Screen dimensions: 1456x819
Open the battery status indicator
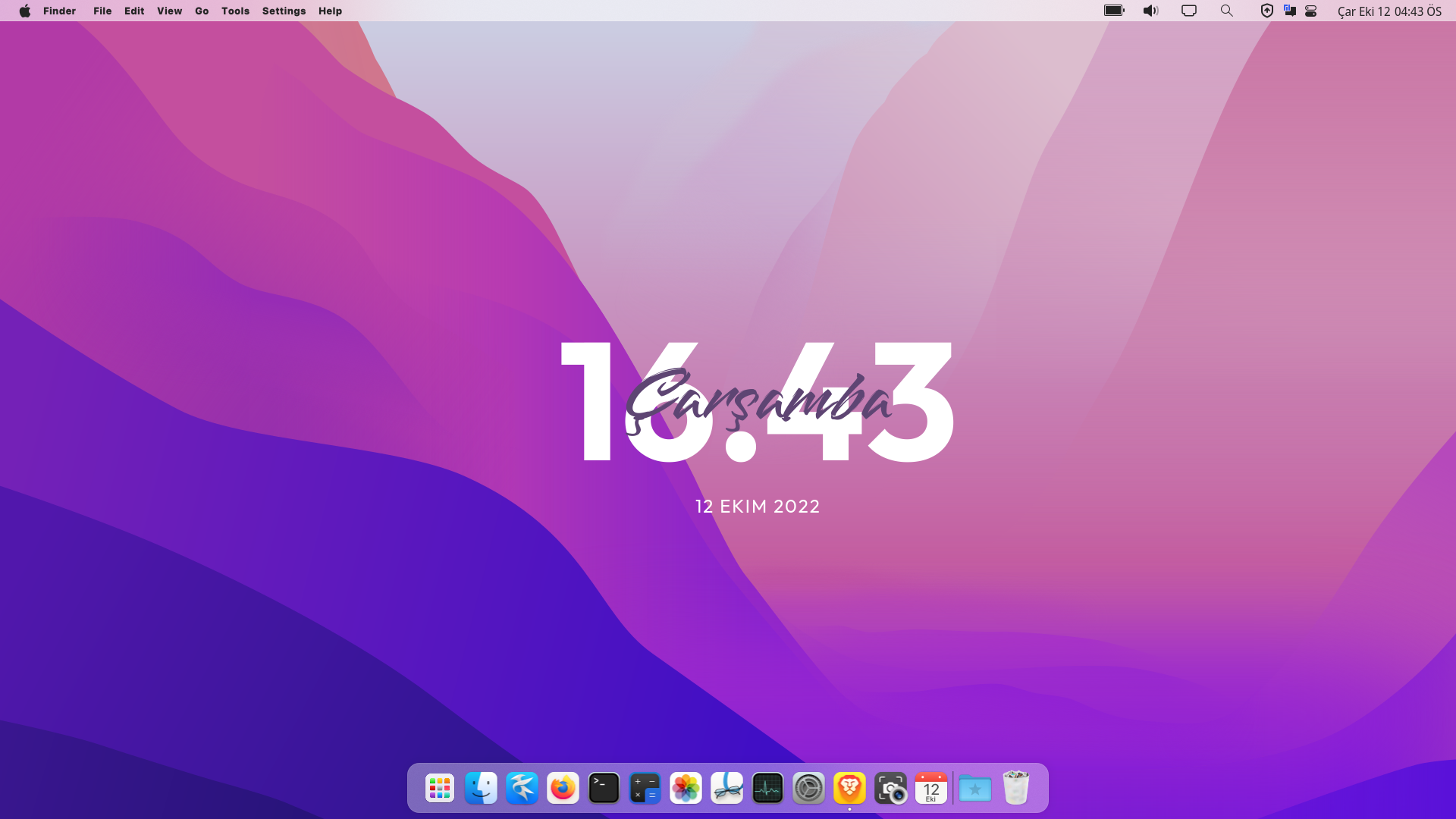[1114, 11]
